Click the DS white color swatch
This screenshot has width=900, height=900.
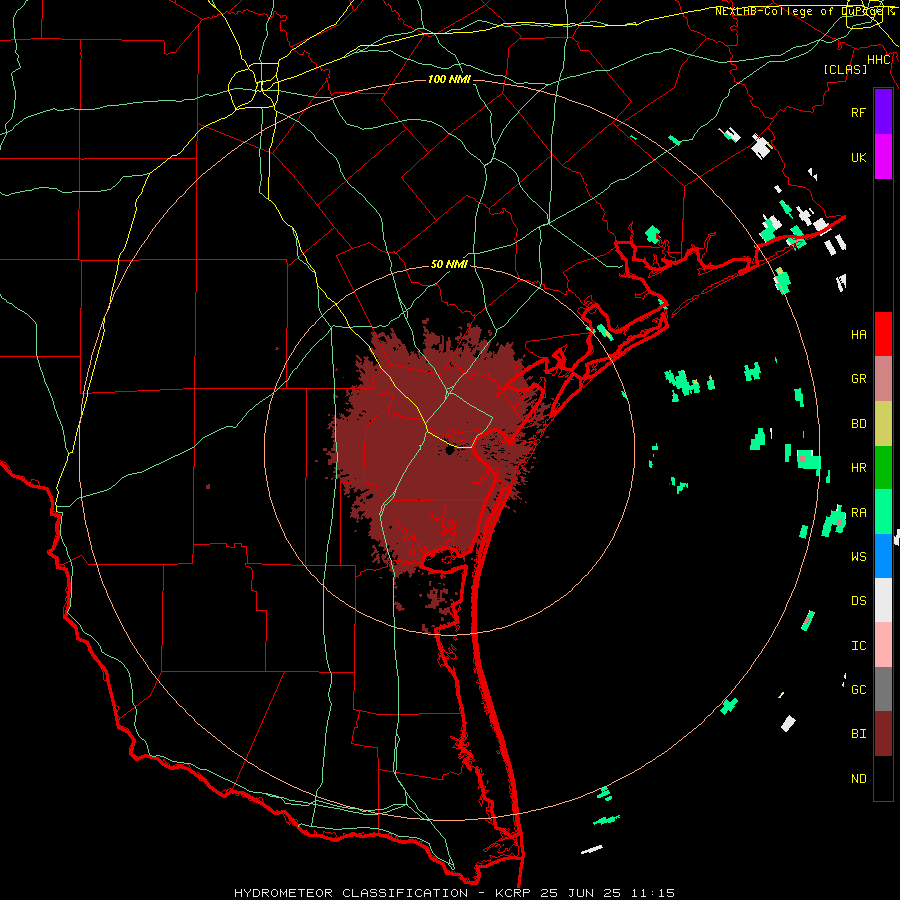tap(883, 600)
